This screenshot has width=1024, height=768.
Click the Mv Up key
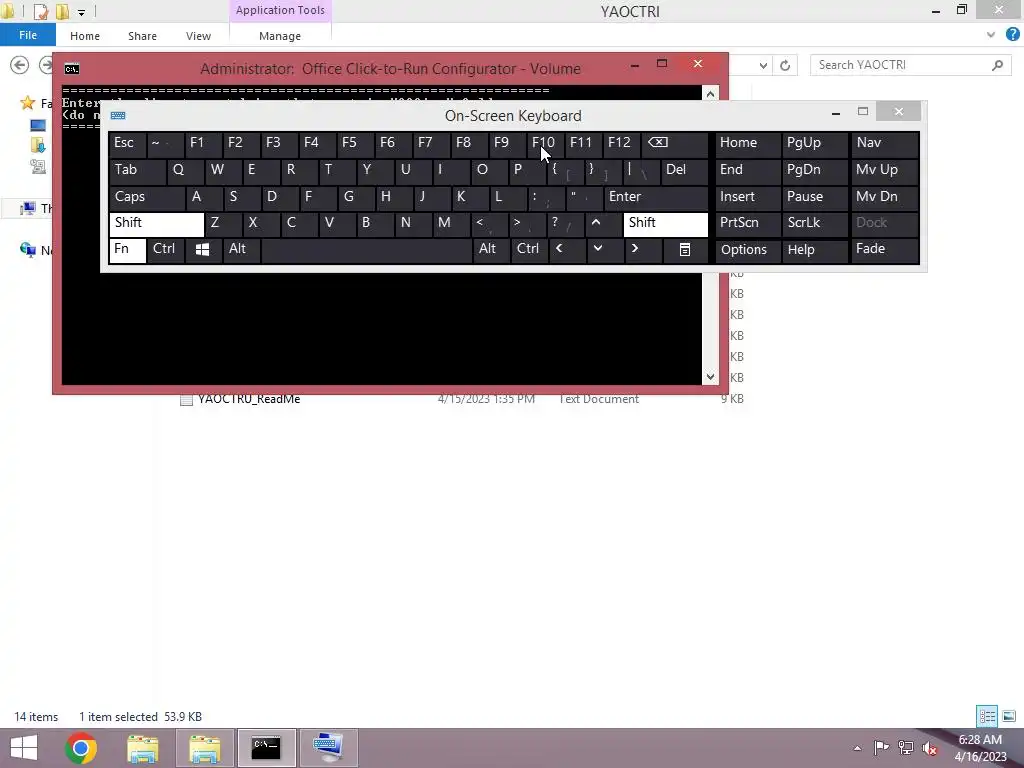click(885, 170)
